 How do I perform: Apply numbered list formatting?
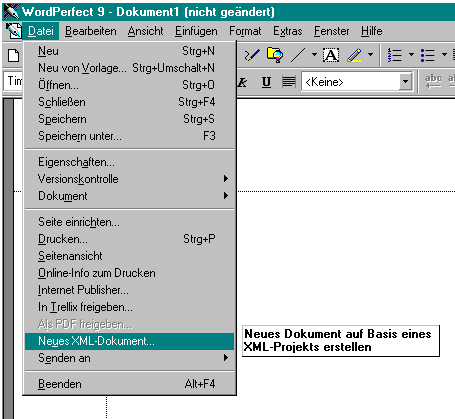tap(395, 55)
